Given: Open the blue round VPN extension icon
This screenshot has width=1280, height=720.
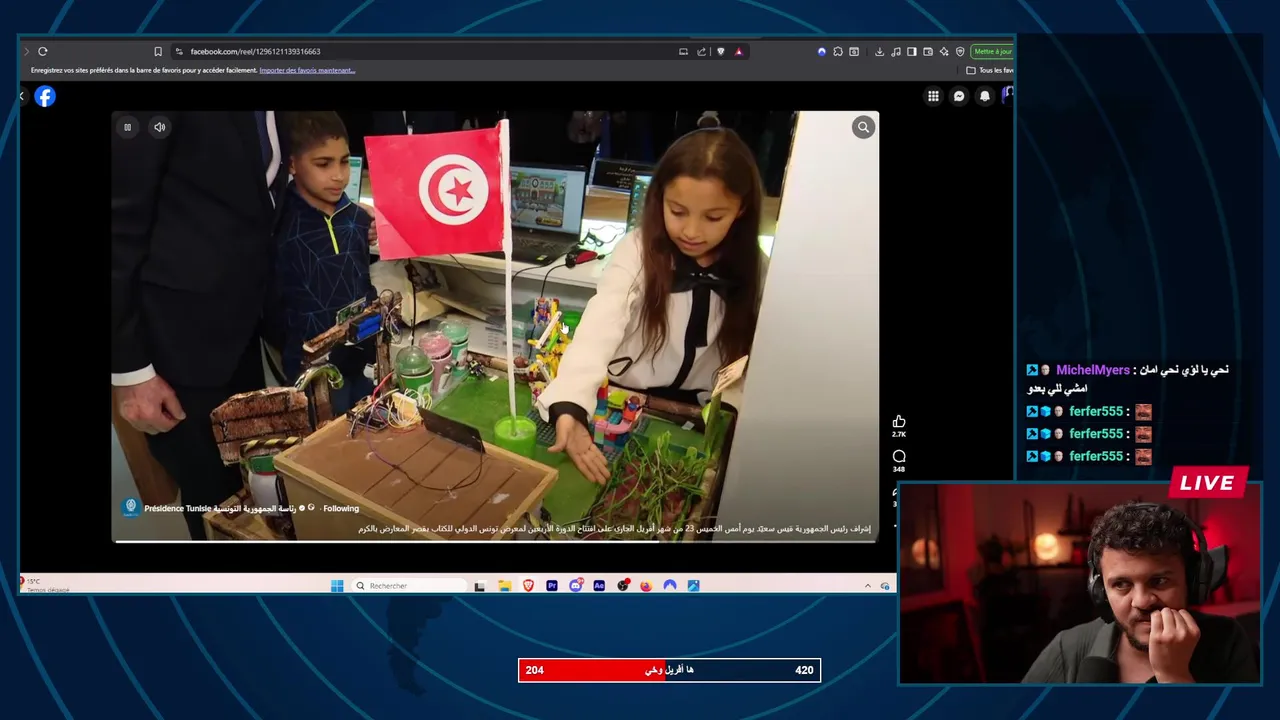Looking at the screenshot, I should point(822,52).
